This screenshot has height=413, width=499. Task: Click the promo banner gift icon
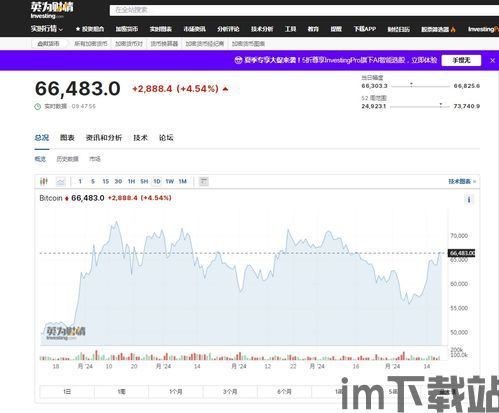238,60
